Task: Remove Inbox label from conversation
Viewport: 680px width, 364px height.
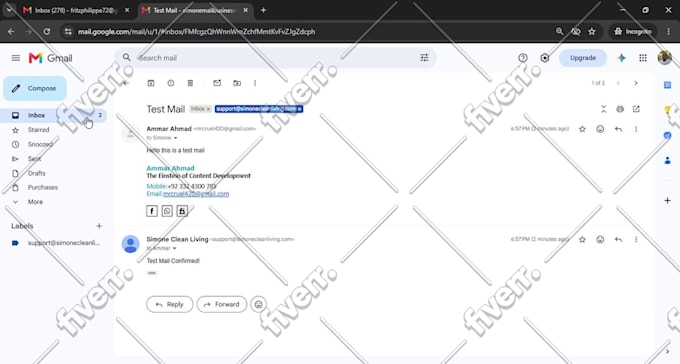Action: click(208, 109)
